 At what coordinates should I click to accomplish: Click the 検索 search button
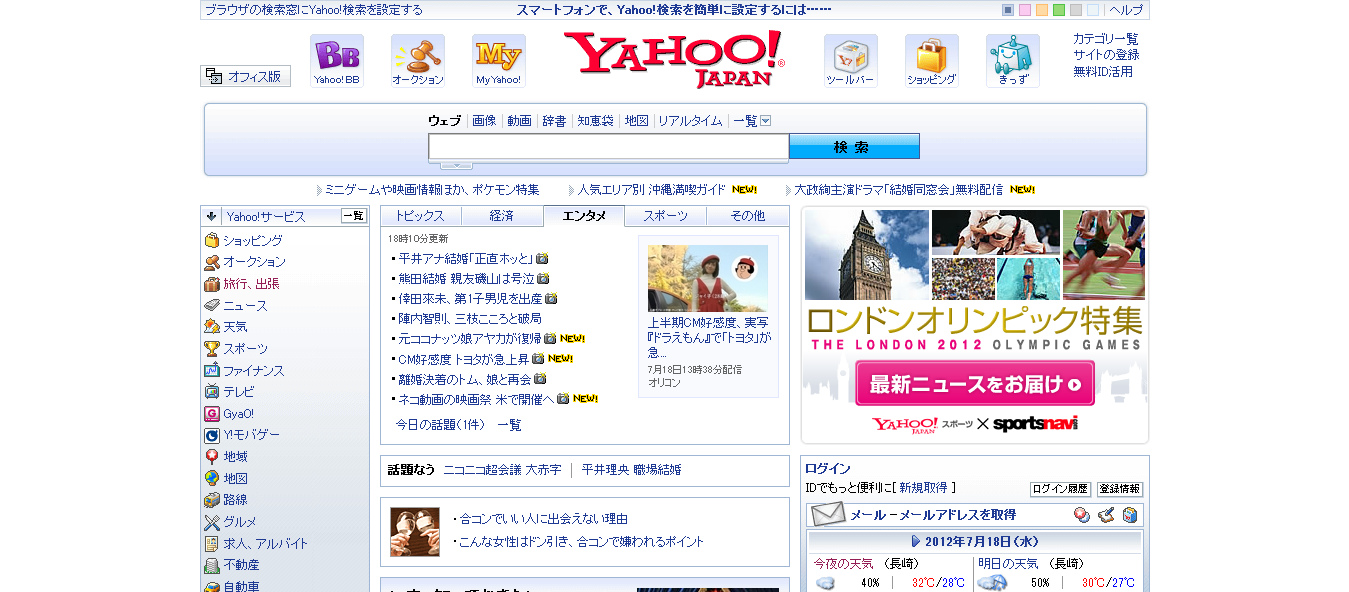(854, 147)
